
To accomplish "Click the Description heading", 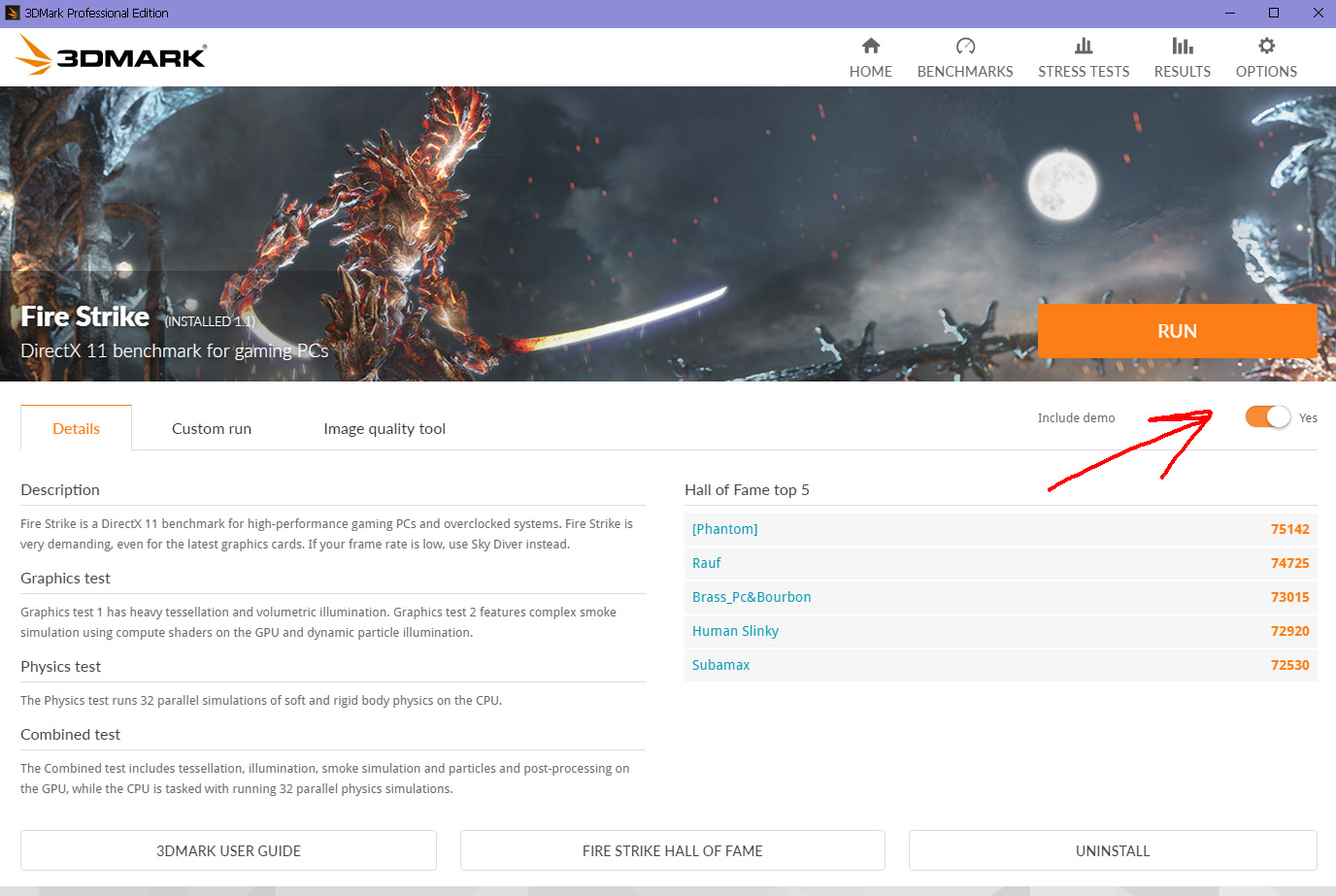I will 60,489.
